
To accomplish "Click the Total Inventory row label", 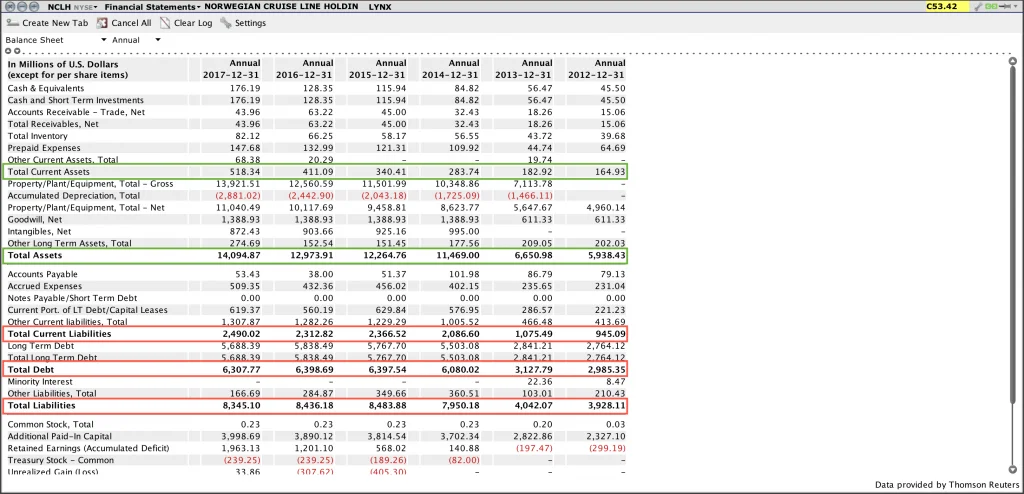I will point(37,136).
